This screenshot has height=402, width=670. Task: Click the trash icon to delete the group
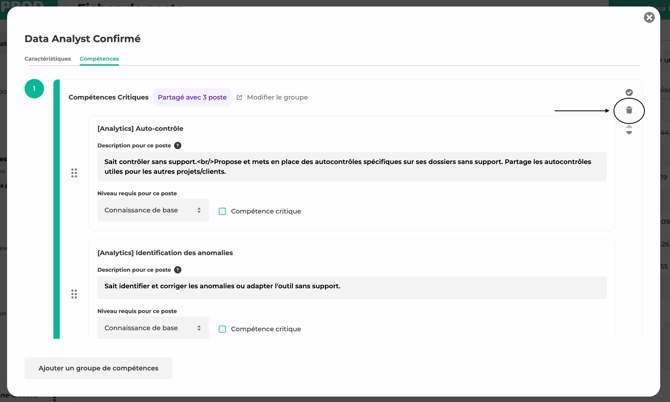click(x=629, y=110)
